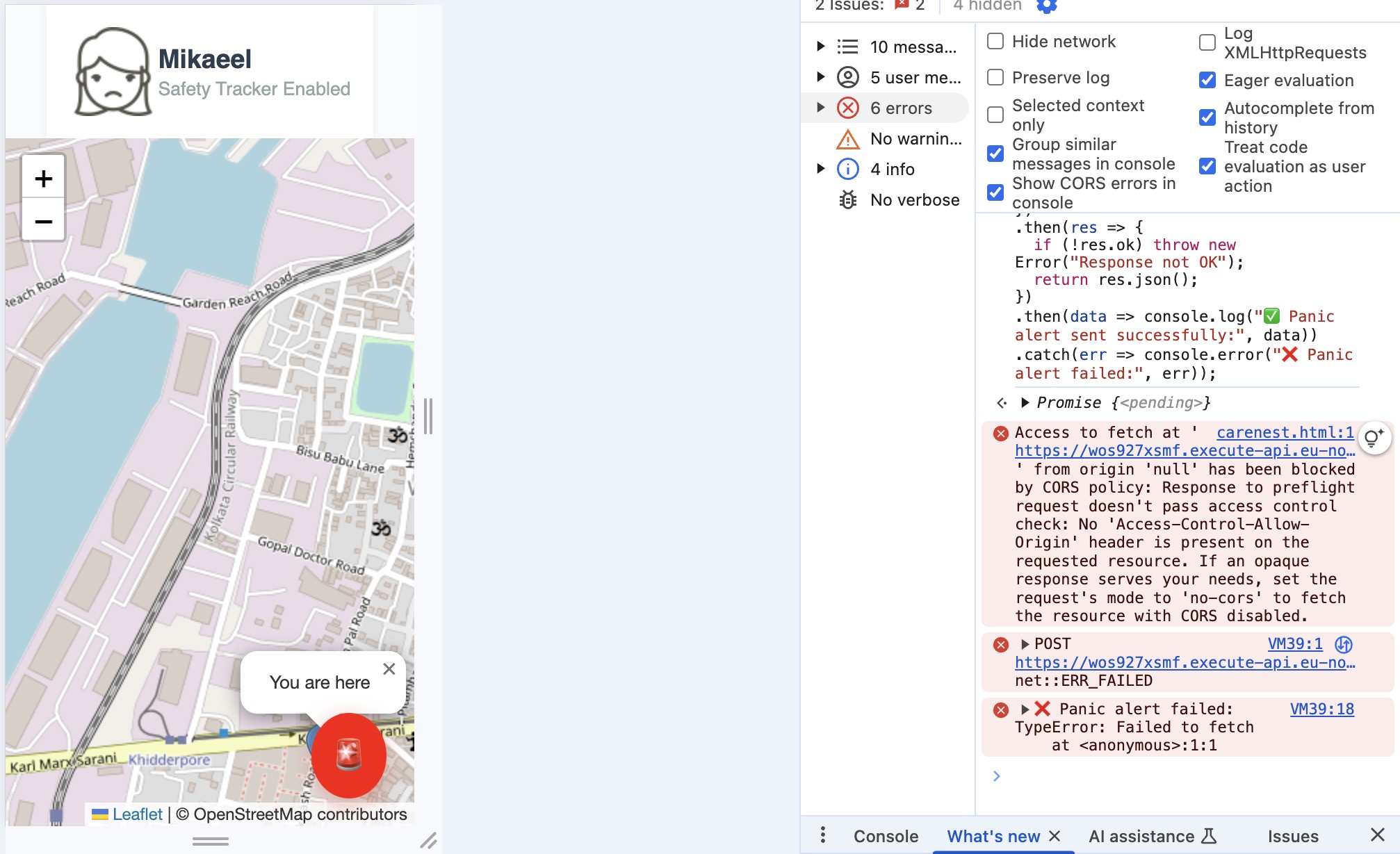Image resolution: width=1400 pixels, height=854 pixels.
Task: Open the Issues drawer tab
Action: 1292,836
